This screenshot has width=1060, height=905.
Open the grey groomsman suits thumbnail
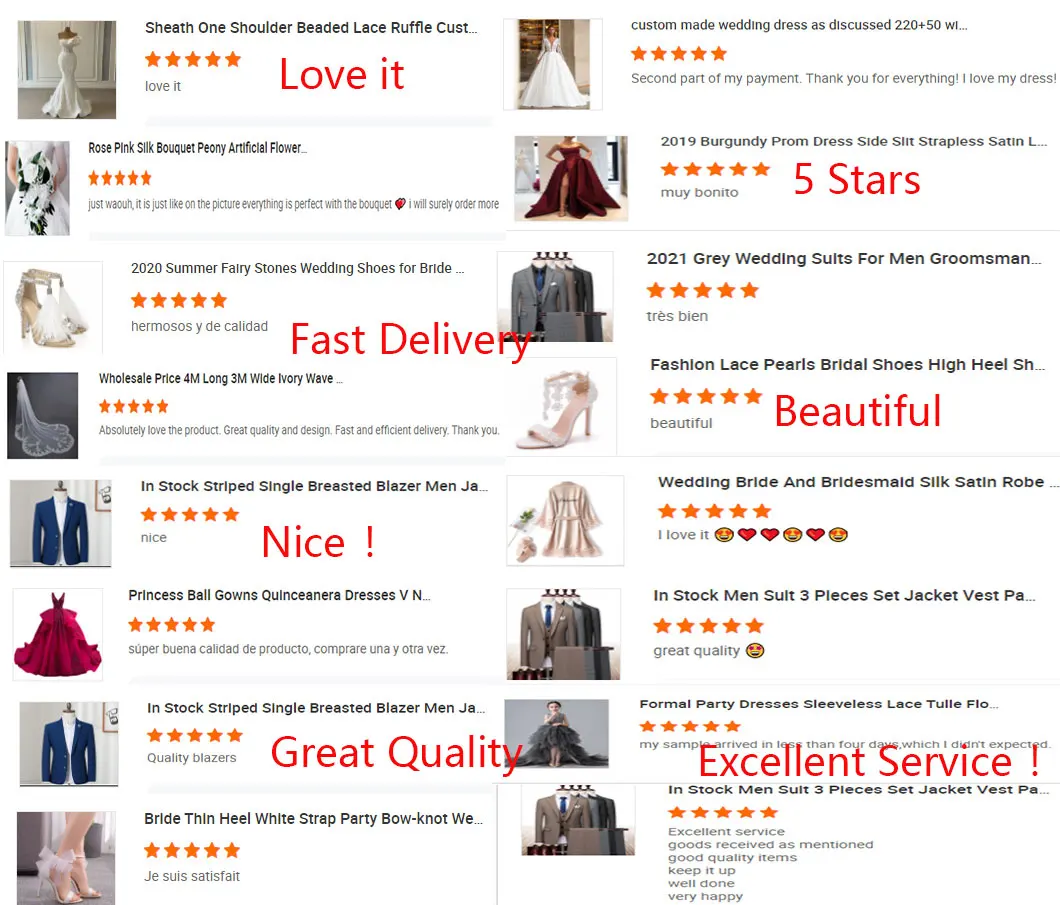[555, 297]
